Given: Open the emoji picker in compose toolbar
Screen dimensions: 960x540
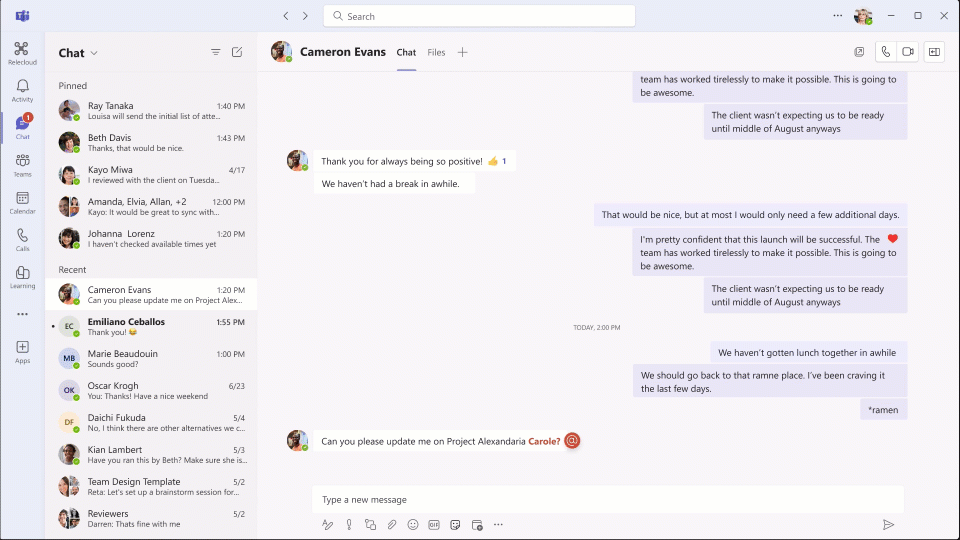Looking at the screenshot, I should click(x=413, y=524).
